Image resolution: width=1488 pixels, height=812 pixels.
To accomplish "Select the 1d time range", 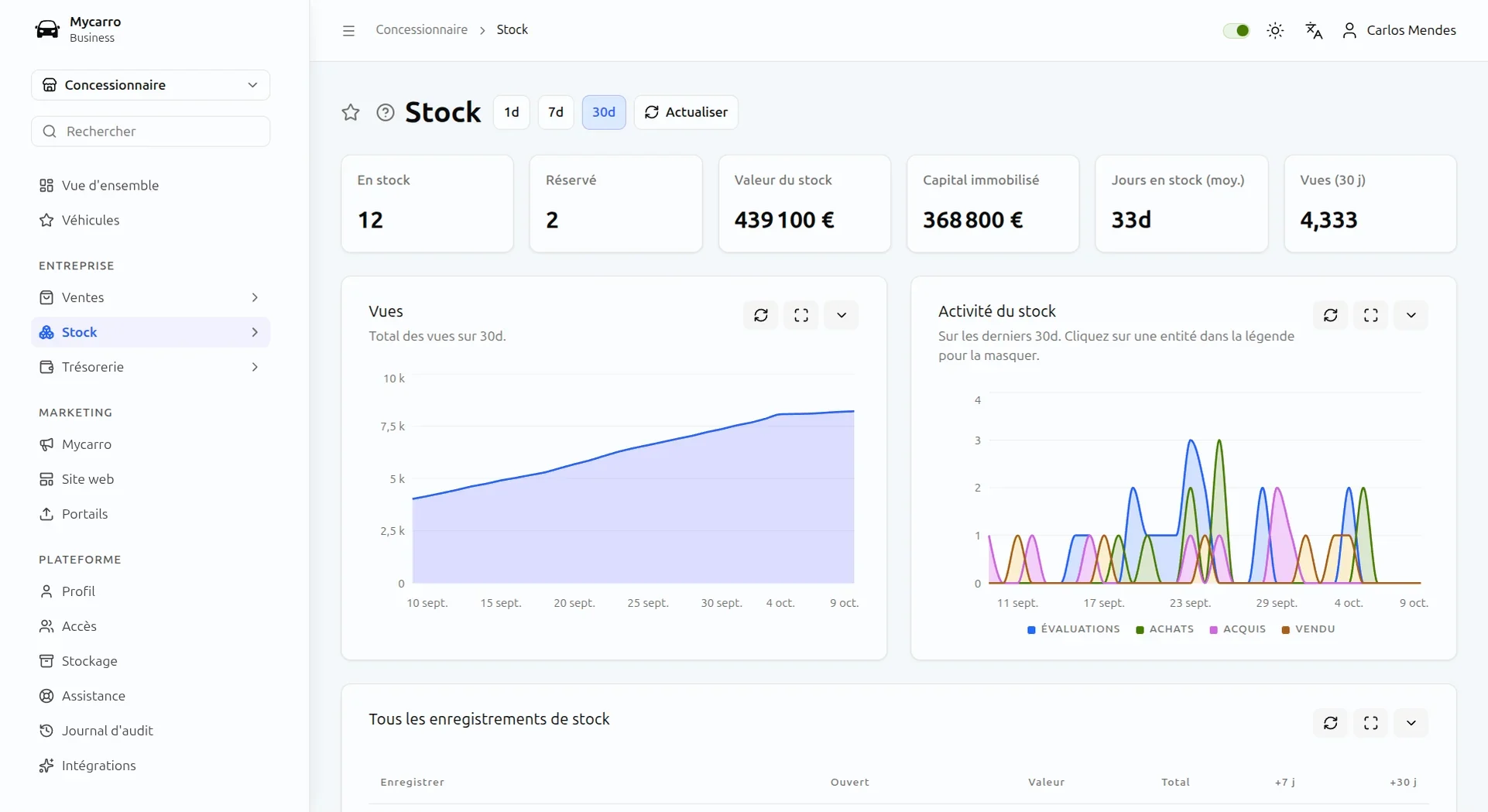I will pyautogui.click(x=512, y=112).
